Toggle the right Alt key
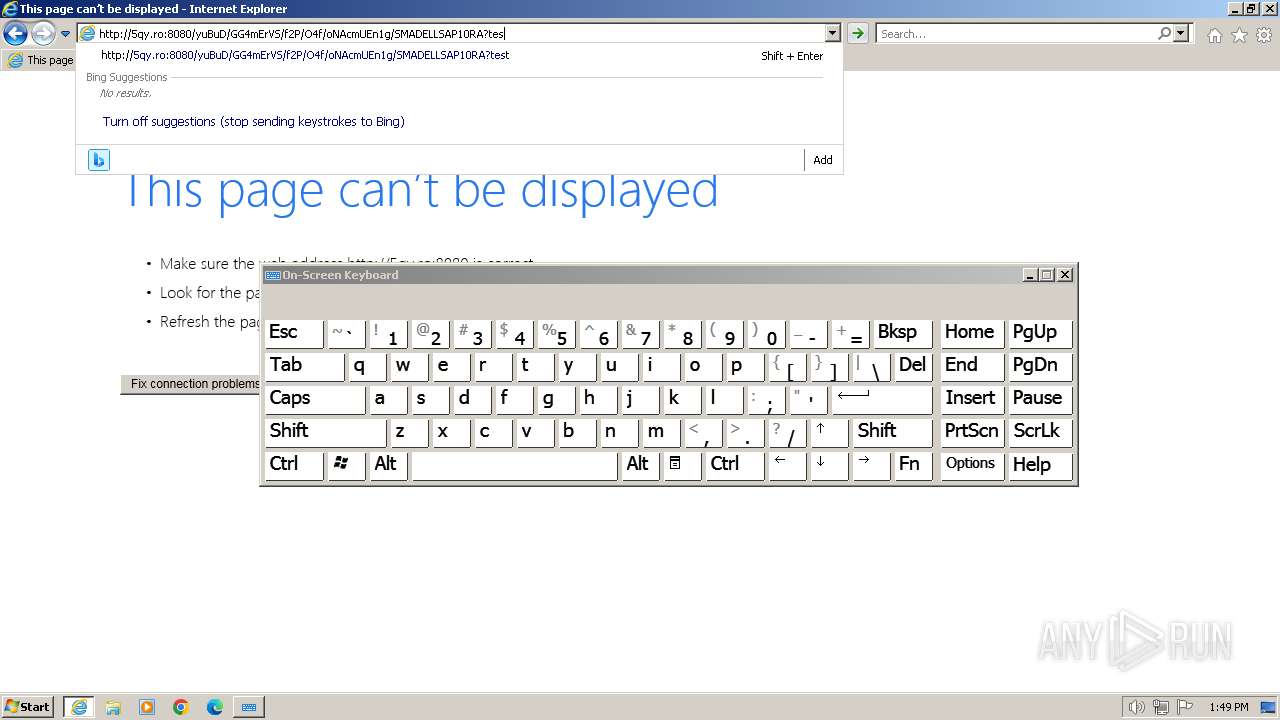1280x720 pixels. point(641,465)
